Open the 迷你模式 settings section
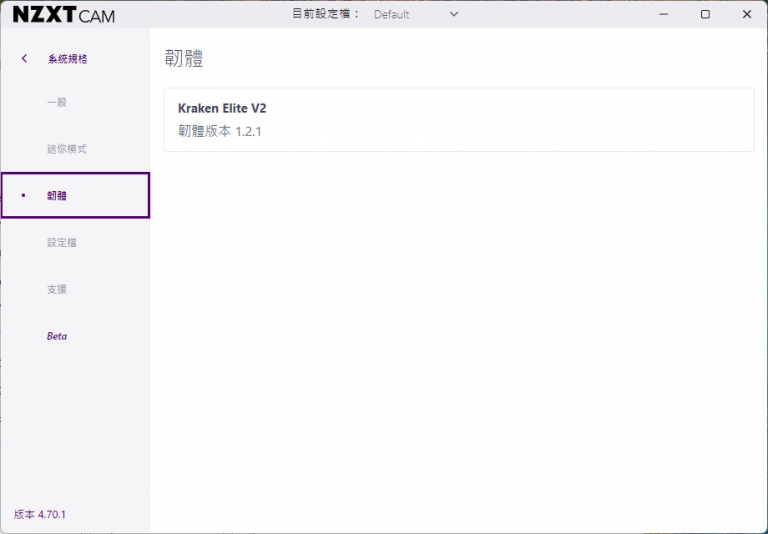 point(67,149)
